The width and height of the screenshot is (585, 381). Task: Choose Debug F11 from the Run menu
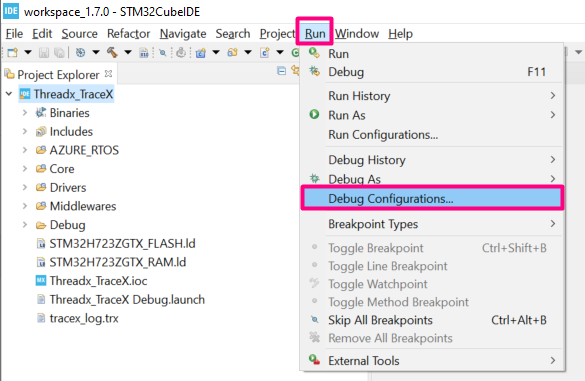(432, 72)
